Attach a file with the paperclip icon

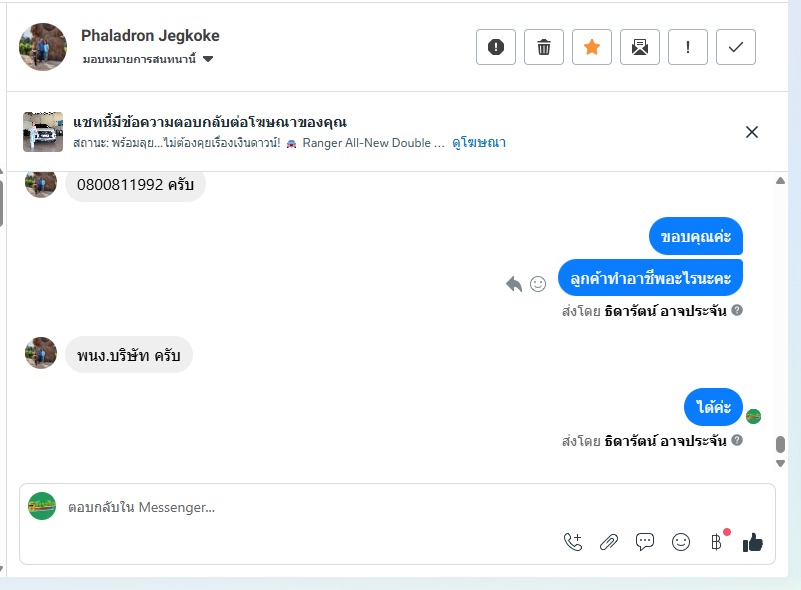609,542
